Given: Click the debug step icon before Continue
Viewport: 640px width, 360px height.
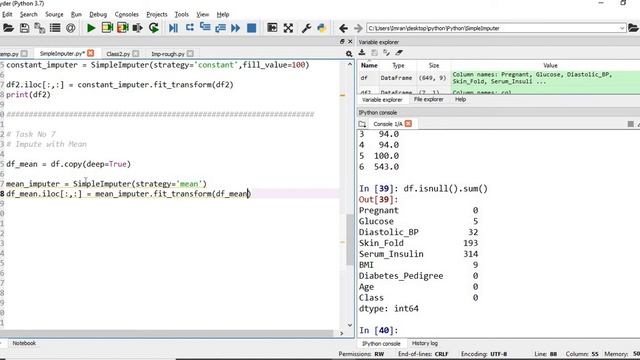Looking at the screenshot, I should 220,28.
